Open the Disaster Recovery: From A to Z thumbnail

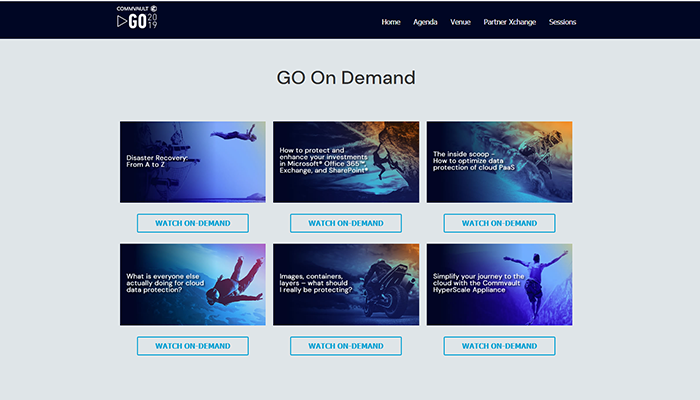[x=192, y=162]
